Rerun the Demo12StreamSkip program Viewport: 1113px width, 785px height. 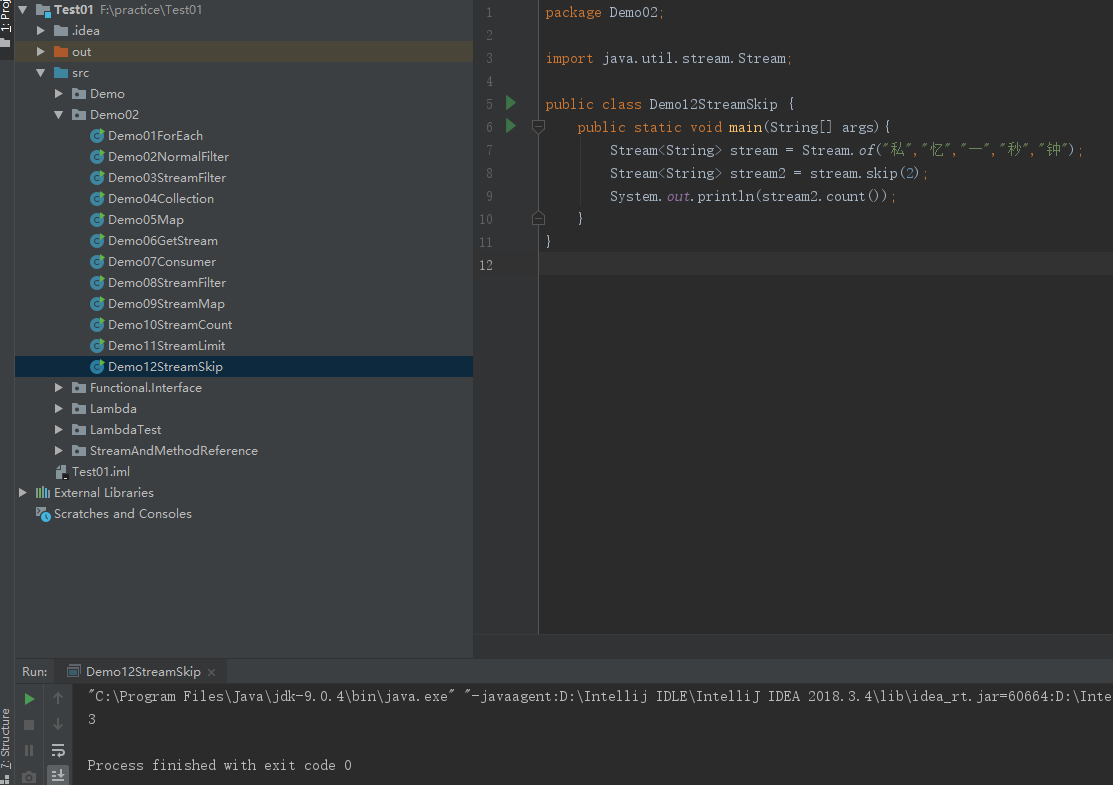coord(29,698)
